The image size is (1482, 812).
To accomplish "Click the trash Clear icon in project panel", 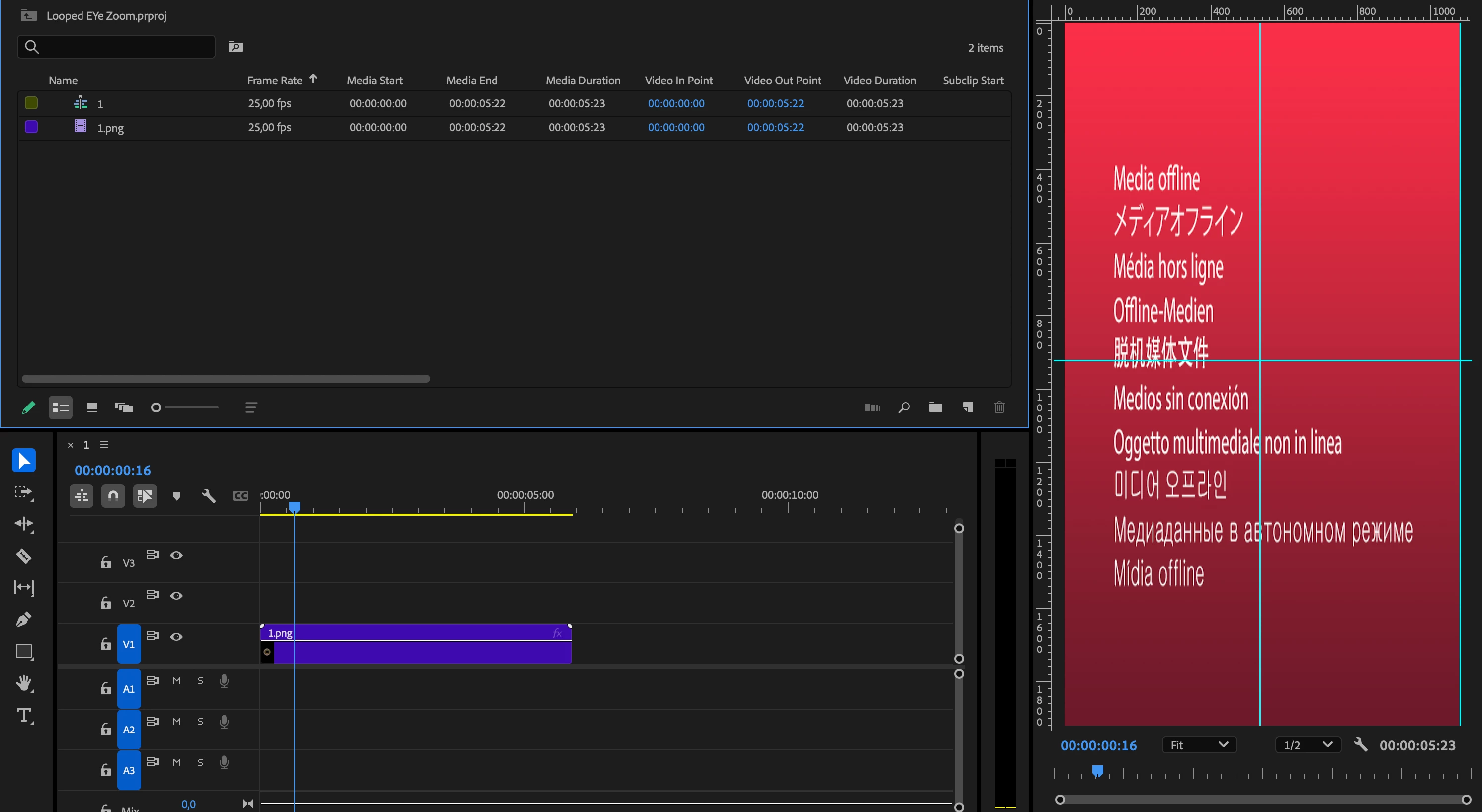I will (999, 407).
